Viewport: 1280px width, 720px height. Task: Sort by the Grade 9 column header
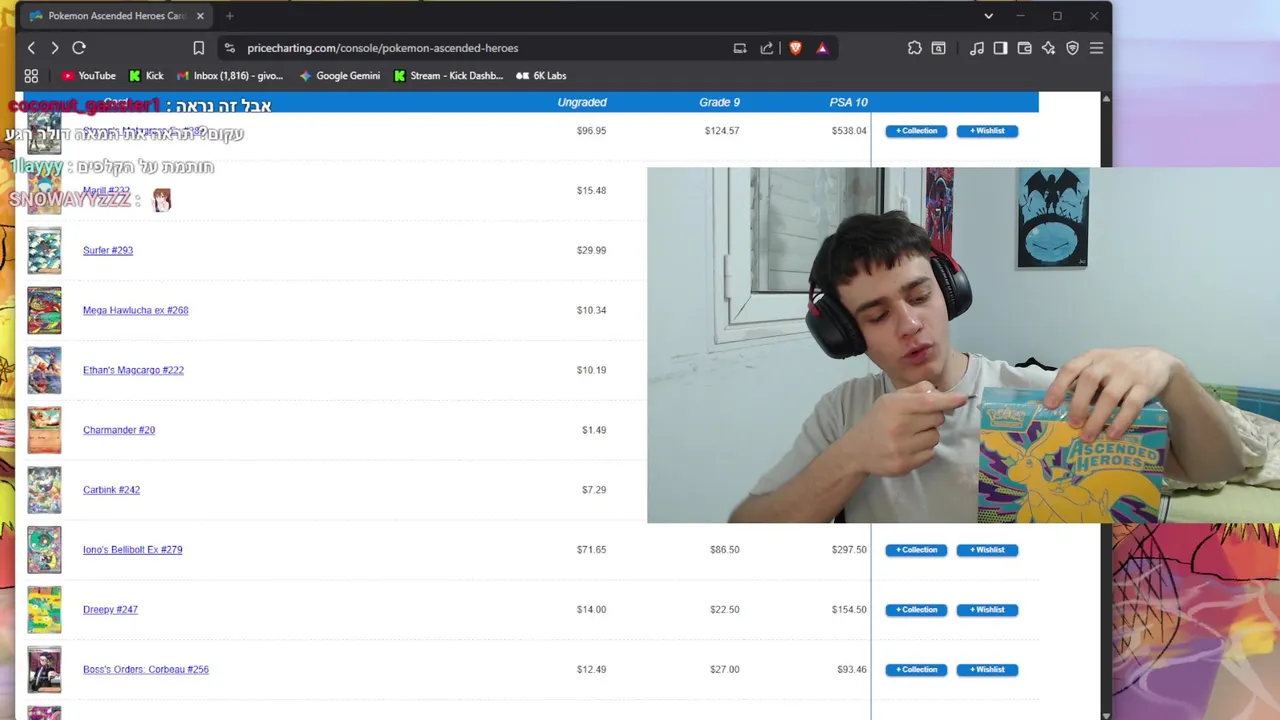[720, 102]
